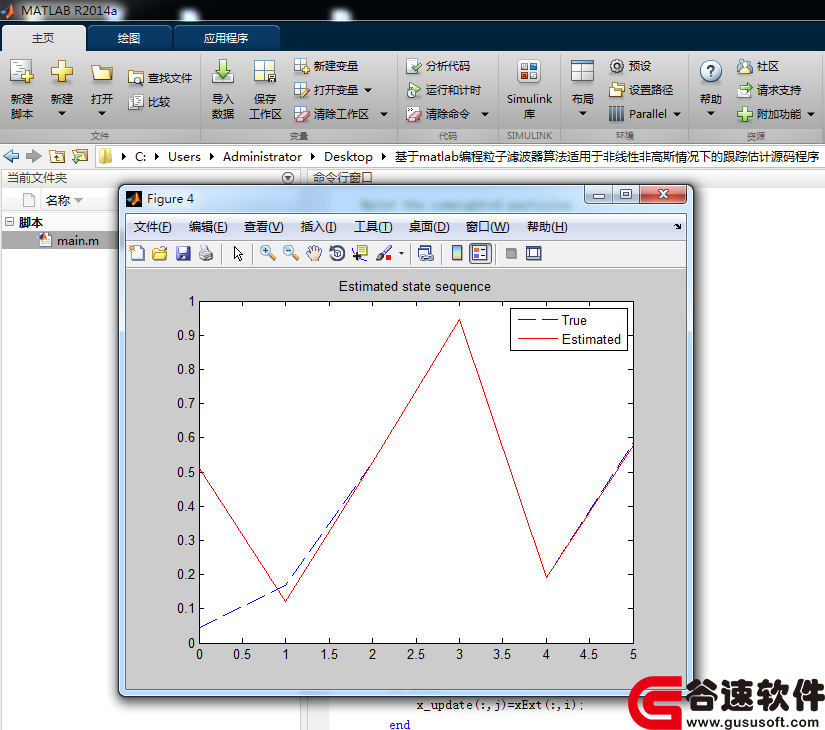
Task: Click the yellow plus New (新建) icon
Action: pyautogui.click(x=62, y=72)
